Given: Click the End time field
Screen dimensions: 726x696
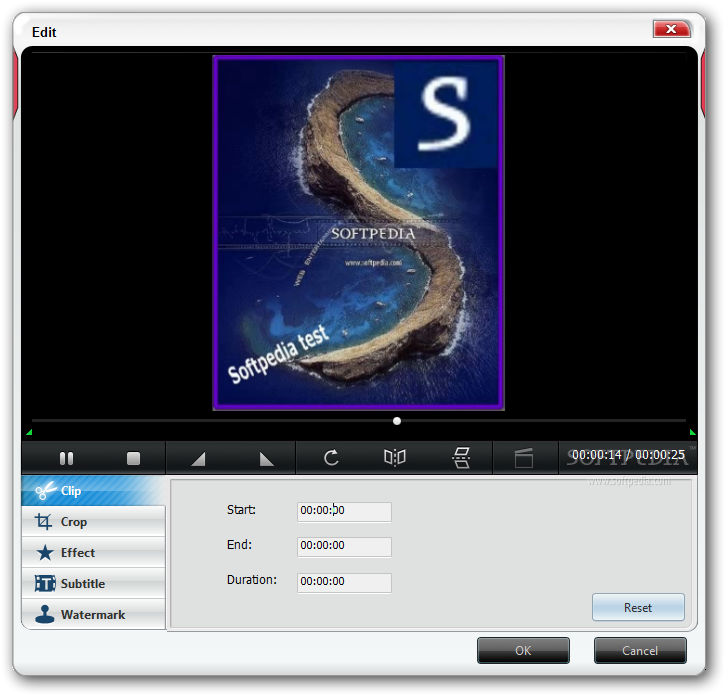Looking at the screenshot, I should [x=344, y=547].
